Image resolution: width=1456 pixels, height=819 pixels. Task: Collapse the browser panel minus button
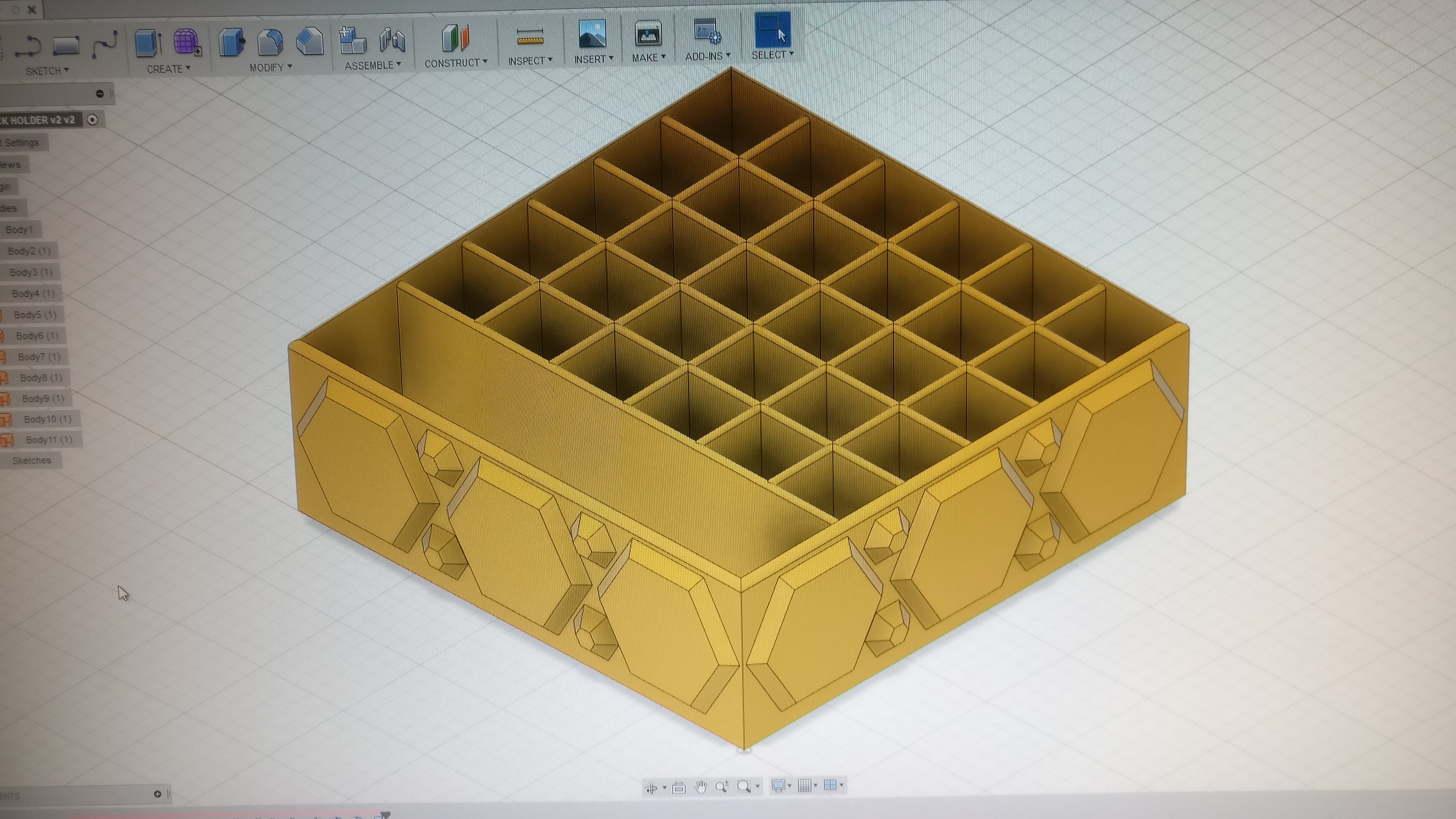100,94
